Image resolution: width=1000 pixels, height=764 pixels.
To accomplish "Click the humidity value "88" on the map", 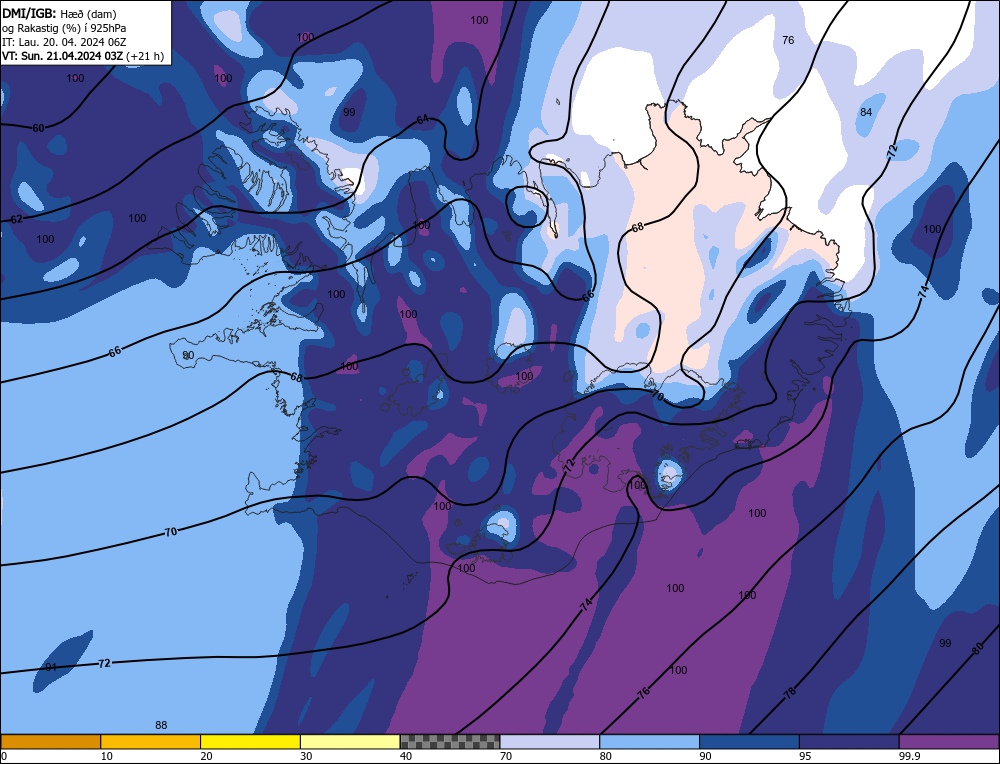I will 161,725.
